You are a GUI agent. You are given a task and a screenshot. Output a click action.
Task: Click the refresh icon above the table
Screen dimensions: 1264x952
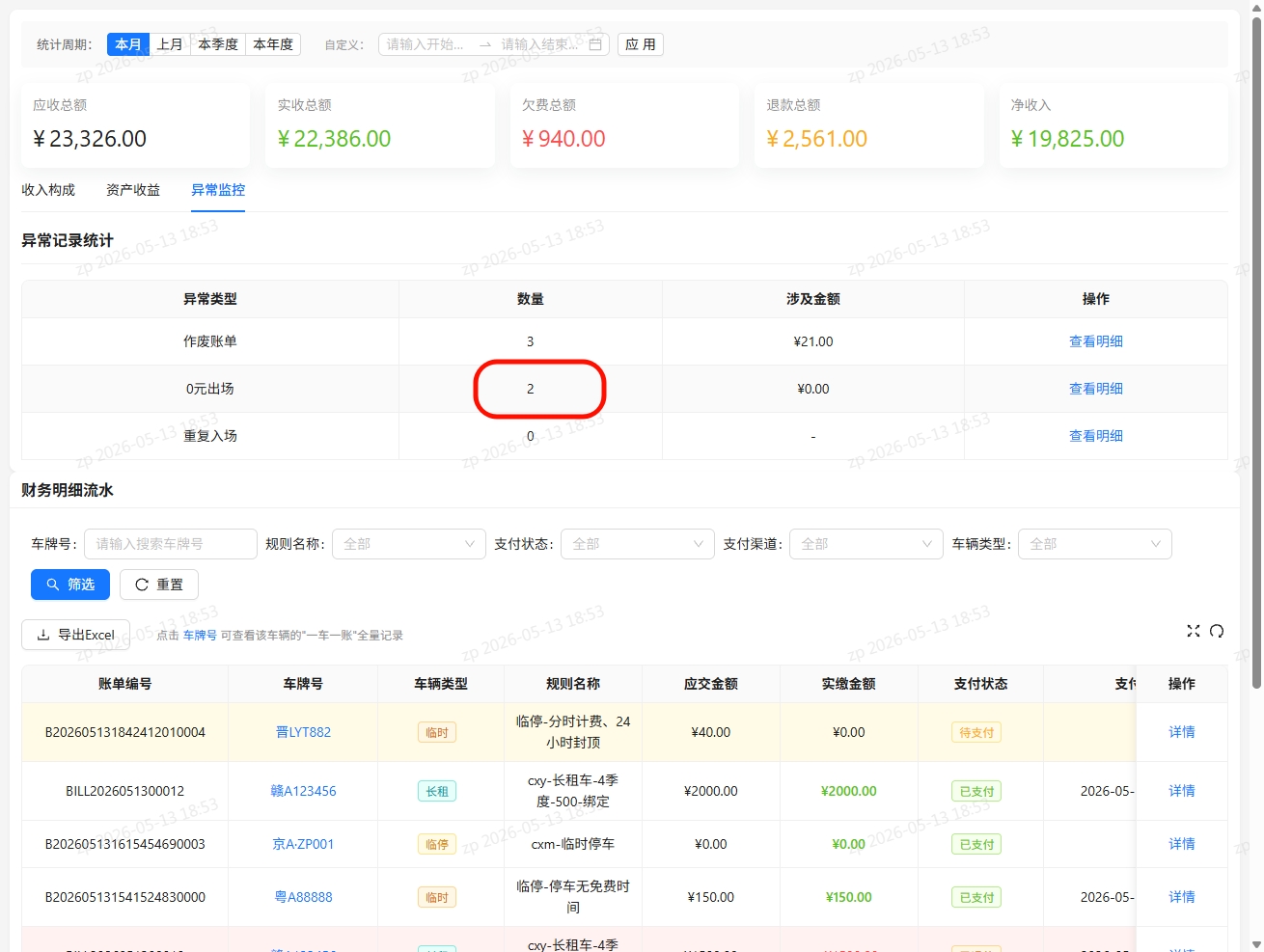1217,631
